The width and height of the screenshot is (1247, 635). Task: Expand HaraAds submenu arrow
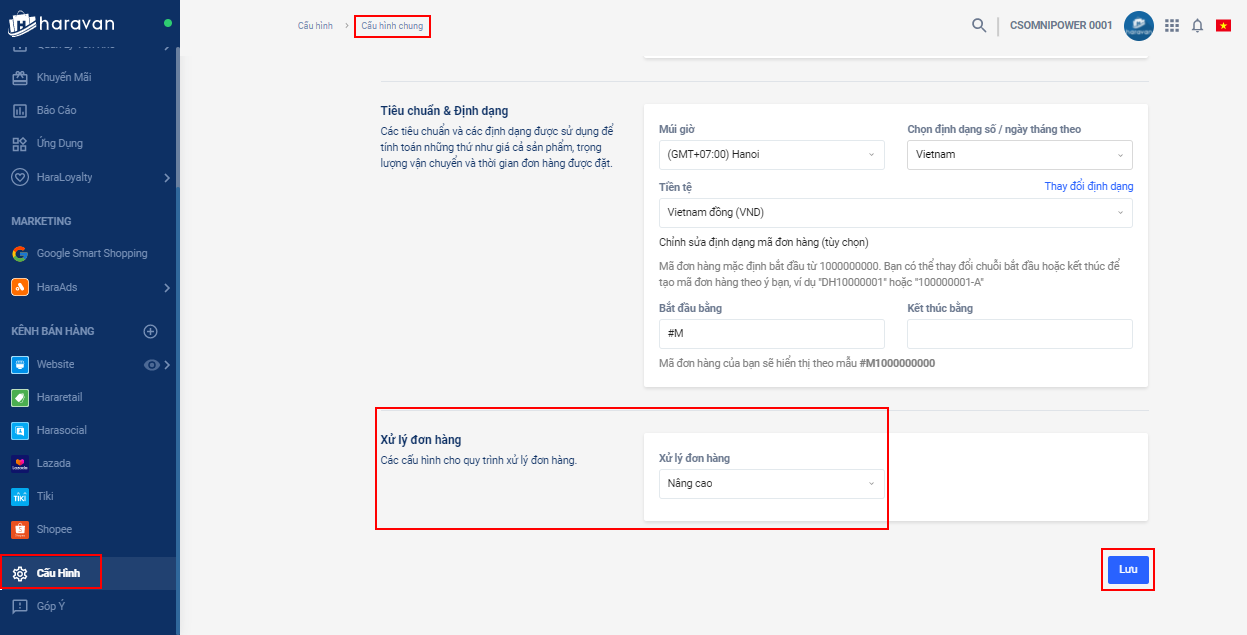[x=167, y=288]
